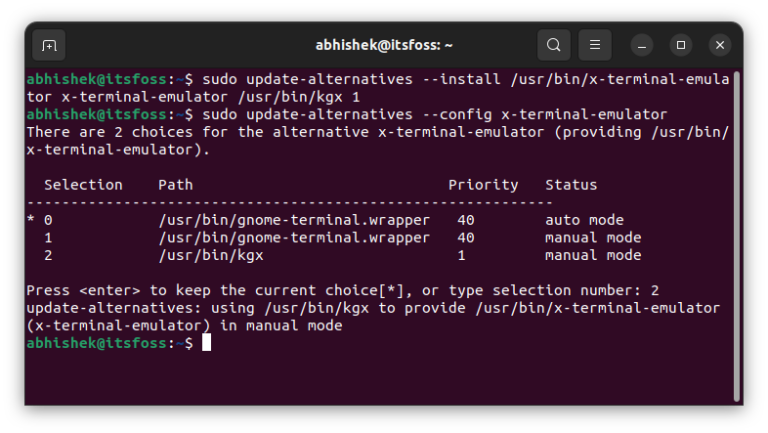Click the auto mode status text
This screenshot has width=768, height=433.
[x=584, y=220]
